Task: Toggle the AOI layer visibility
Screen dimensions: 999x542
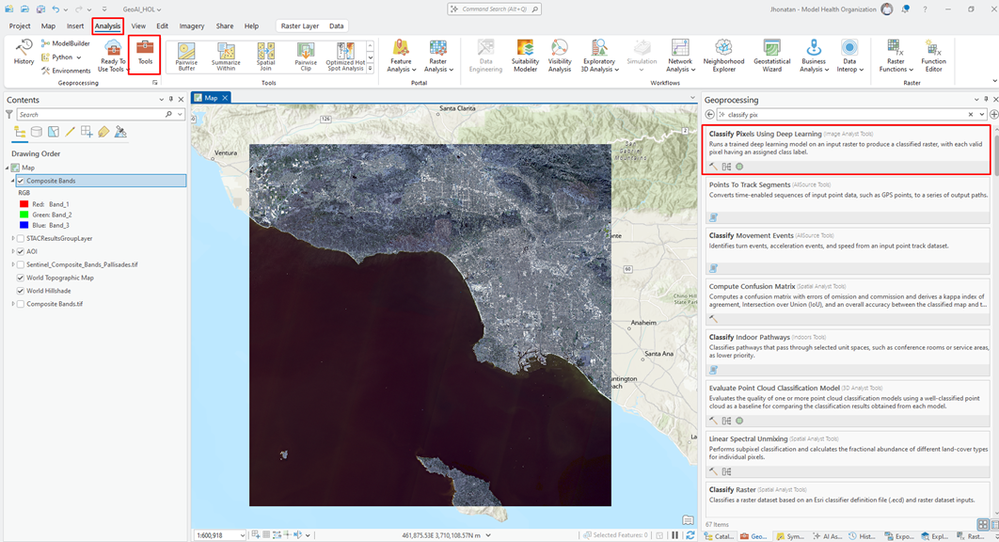Action: pyautogui.click(x=20, y=252)
